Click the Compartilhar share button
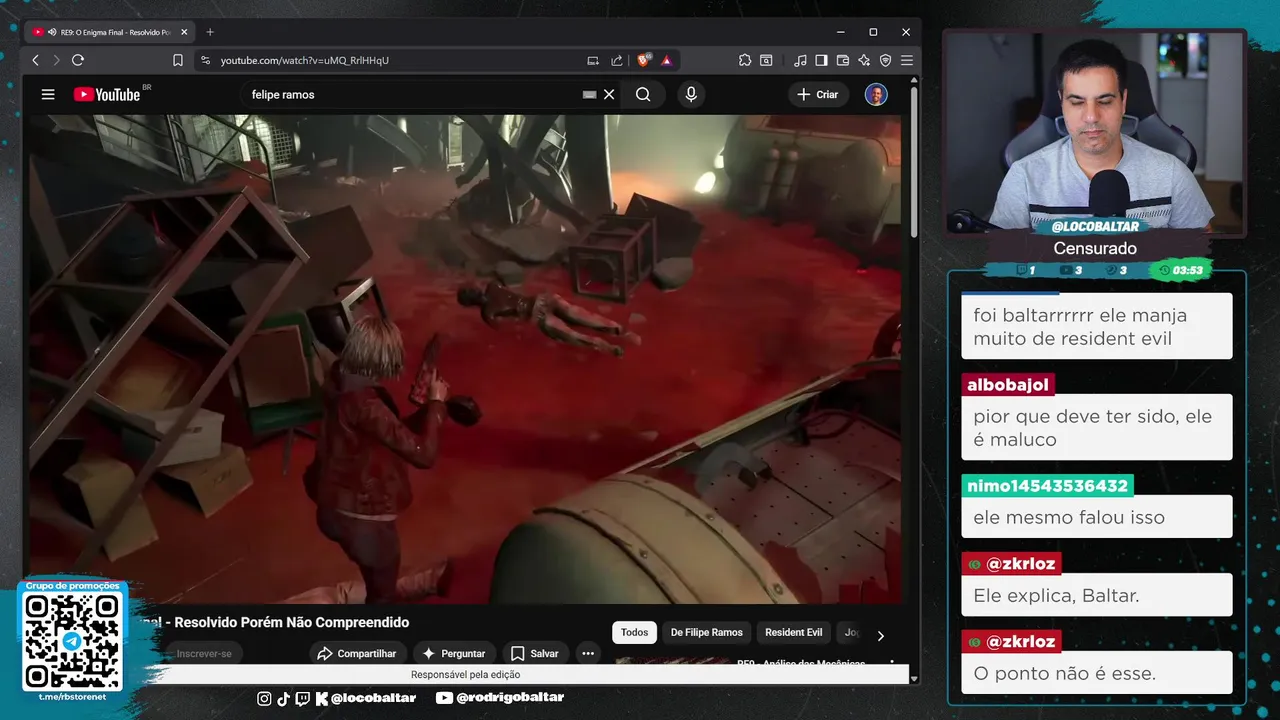 click(357, 653)
